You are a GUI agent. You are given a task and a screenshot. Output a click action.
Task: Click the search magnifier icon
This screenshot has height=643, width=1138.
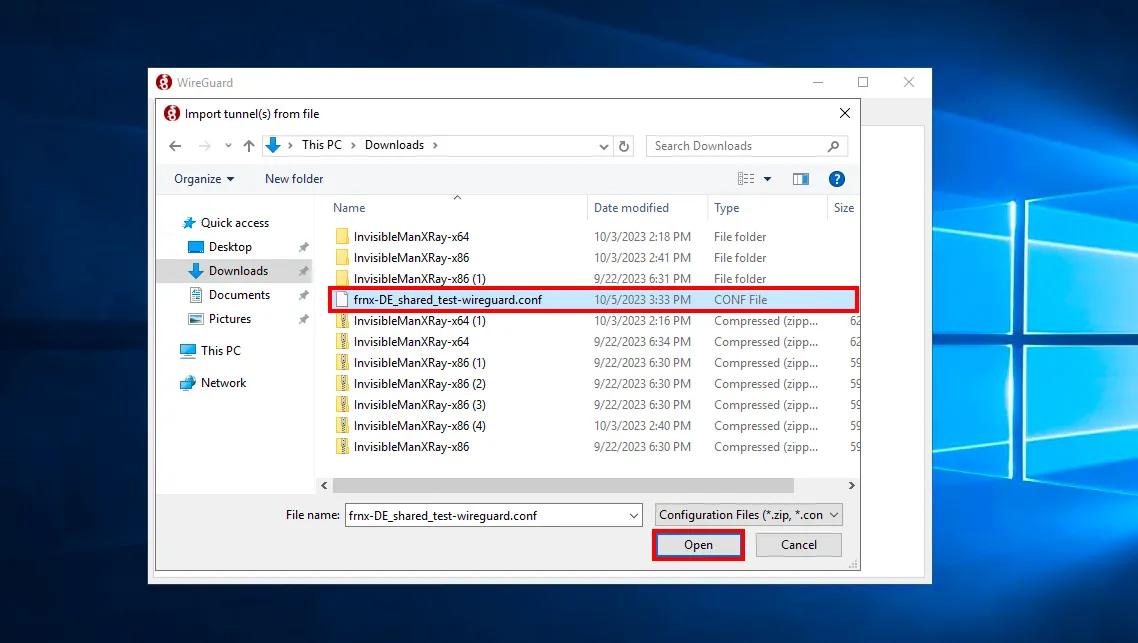pos(833,146)
